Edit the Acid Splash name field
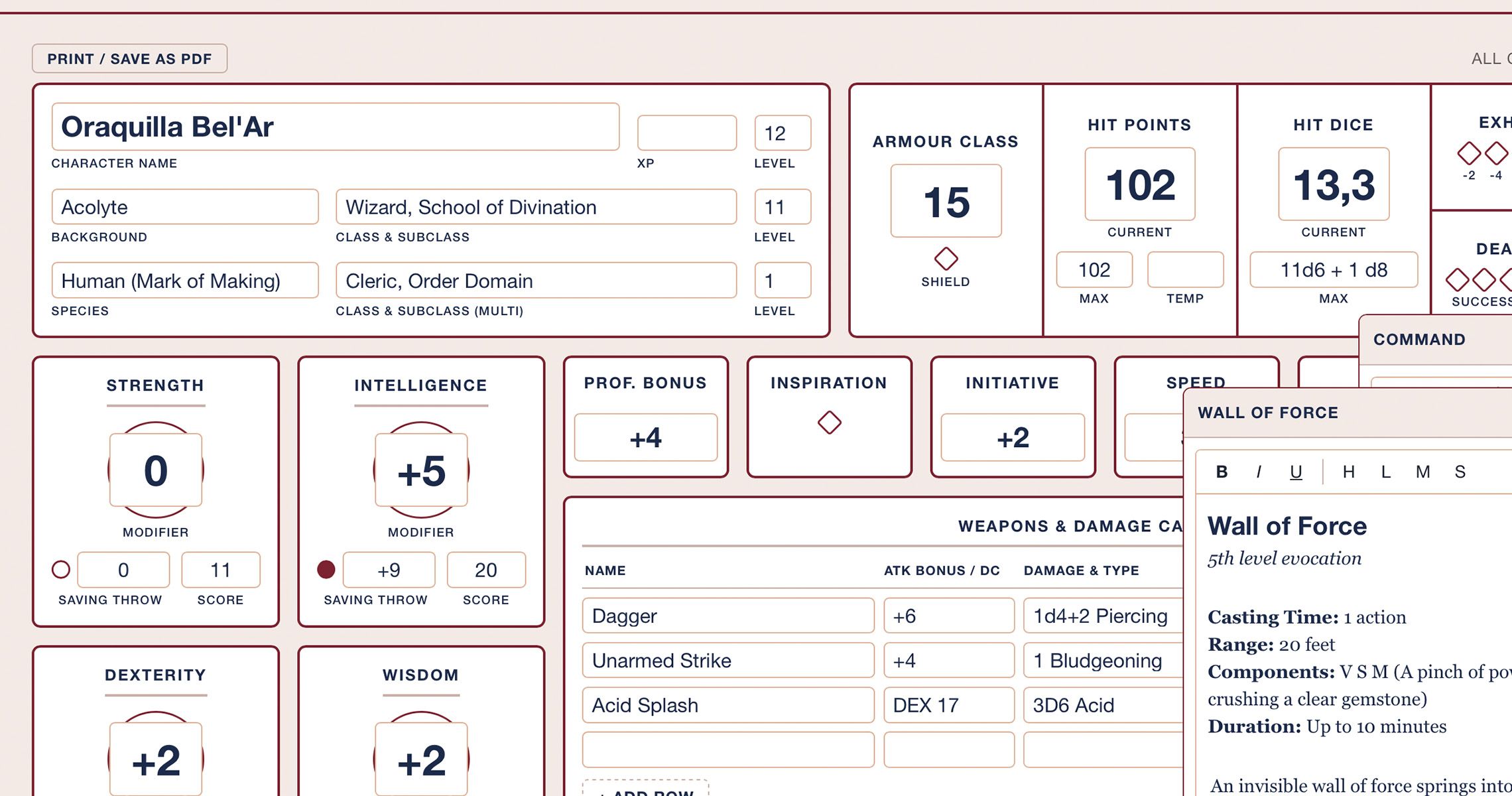This screenshot has height=796, width=1512. pyautogui.click(x=728, y=704)
